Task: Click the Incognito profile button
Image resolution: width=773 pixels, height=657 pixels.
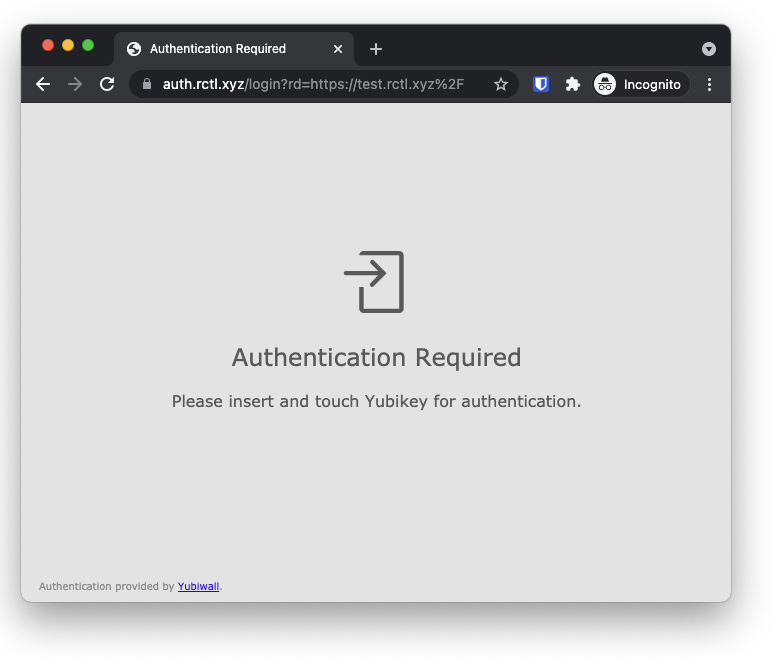Action: tap(641, 84)
